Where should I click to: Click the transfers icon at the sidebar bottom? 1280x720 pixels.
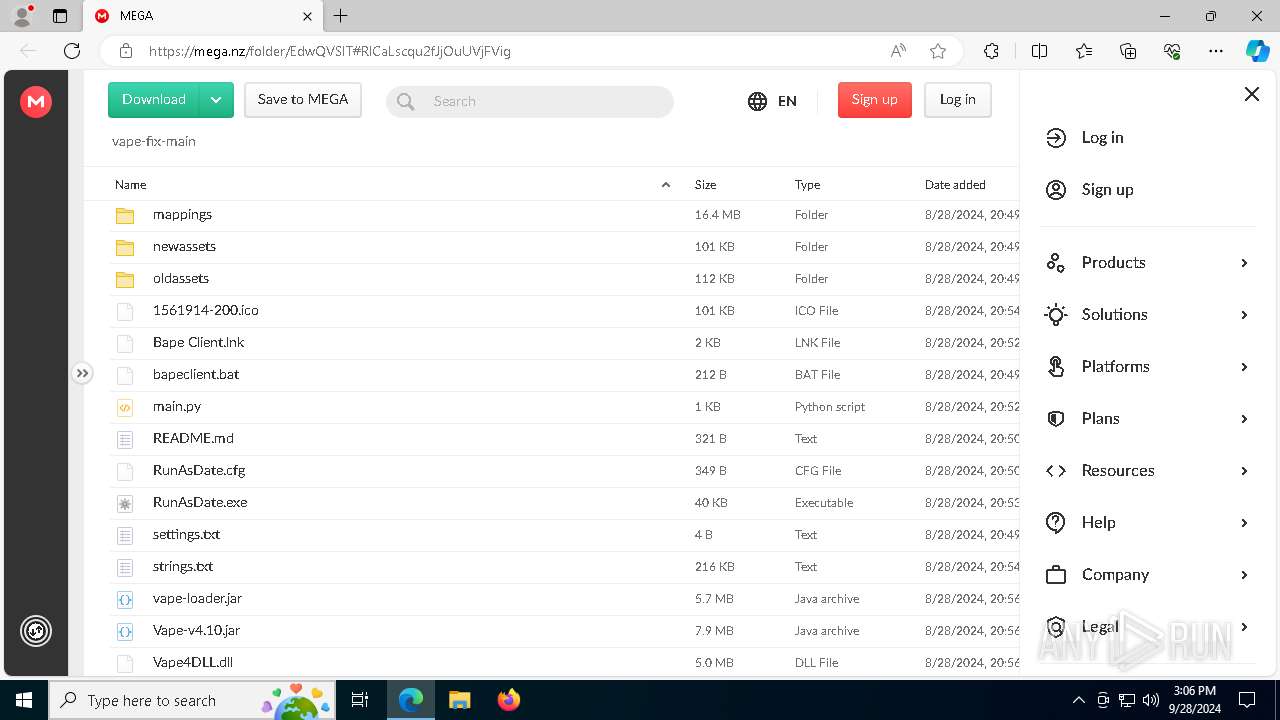pyautogui.click(x=36, y=631)
